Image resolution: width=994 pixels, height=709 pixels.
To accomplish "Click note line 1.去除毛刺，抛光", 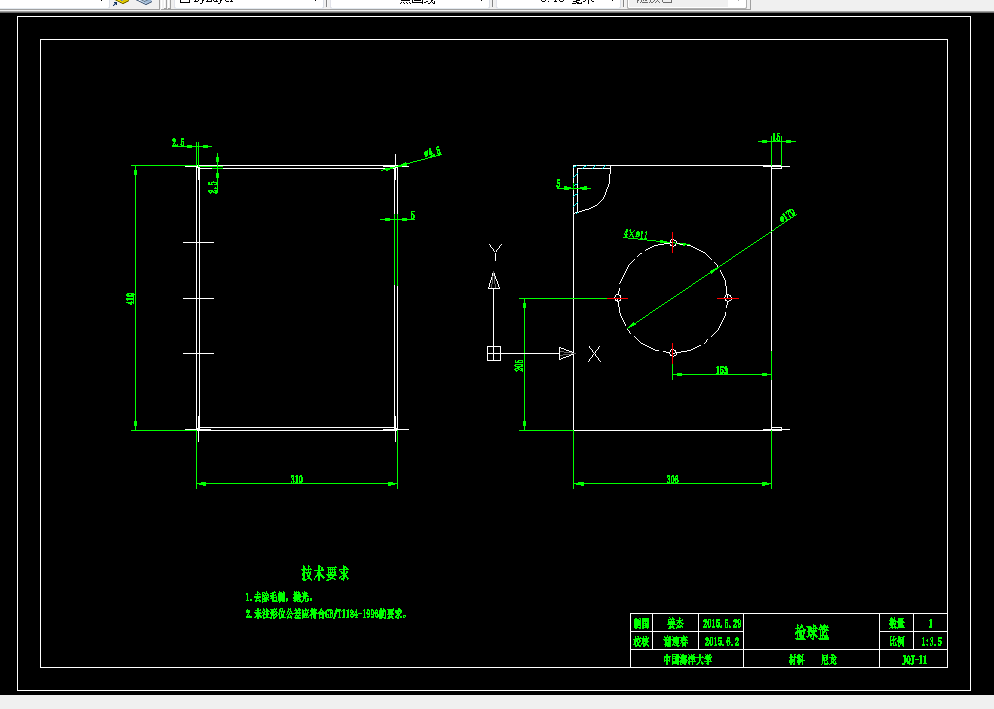I will (279, 597).
